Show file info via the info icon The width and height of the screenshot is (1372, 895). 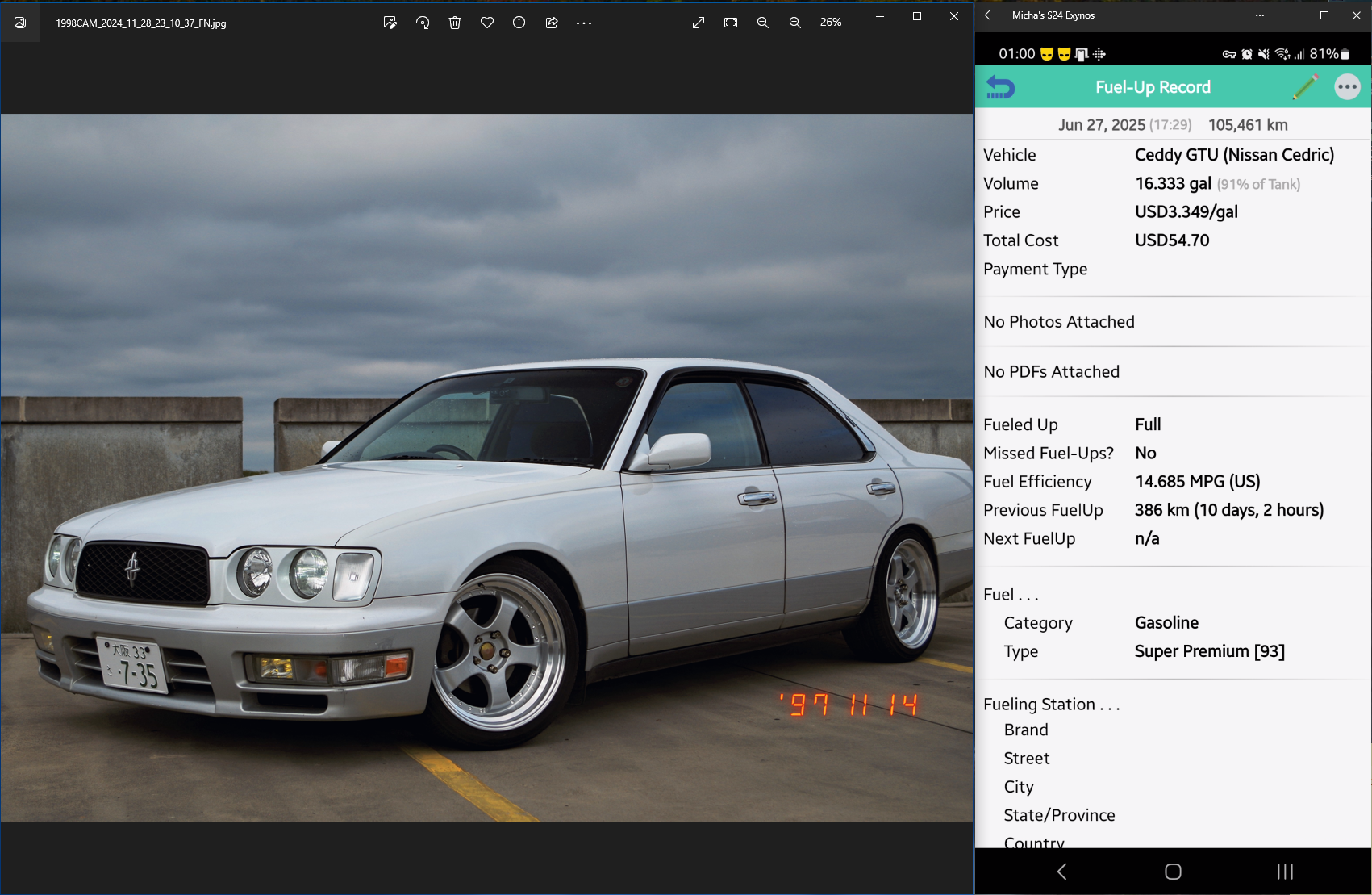pyautogui.click(x=519, y=23)
